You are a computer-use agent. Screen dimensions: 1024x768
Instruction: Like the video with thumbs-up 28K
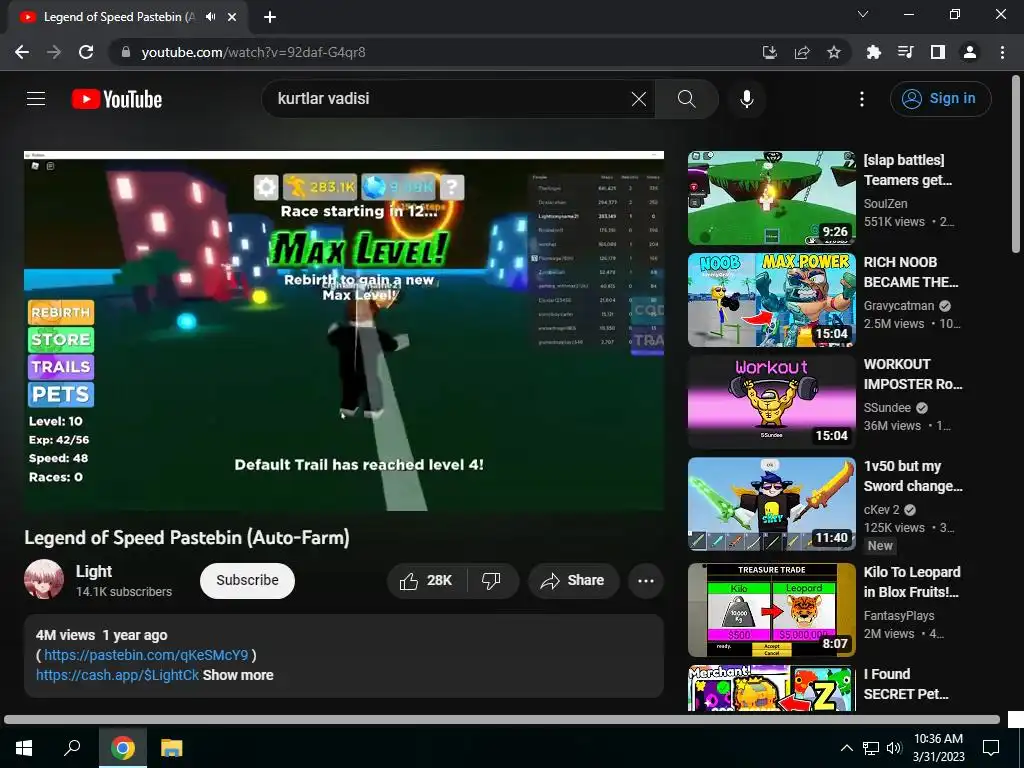426,581
